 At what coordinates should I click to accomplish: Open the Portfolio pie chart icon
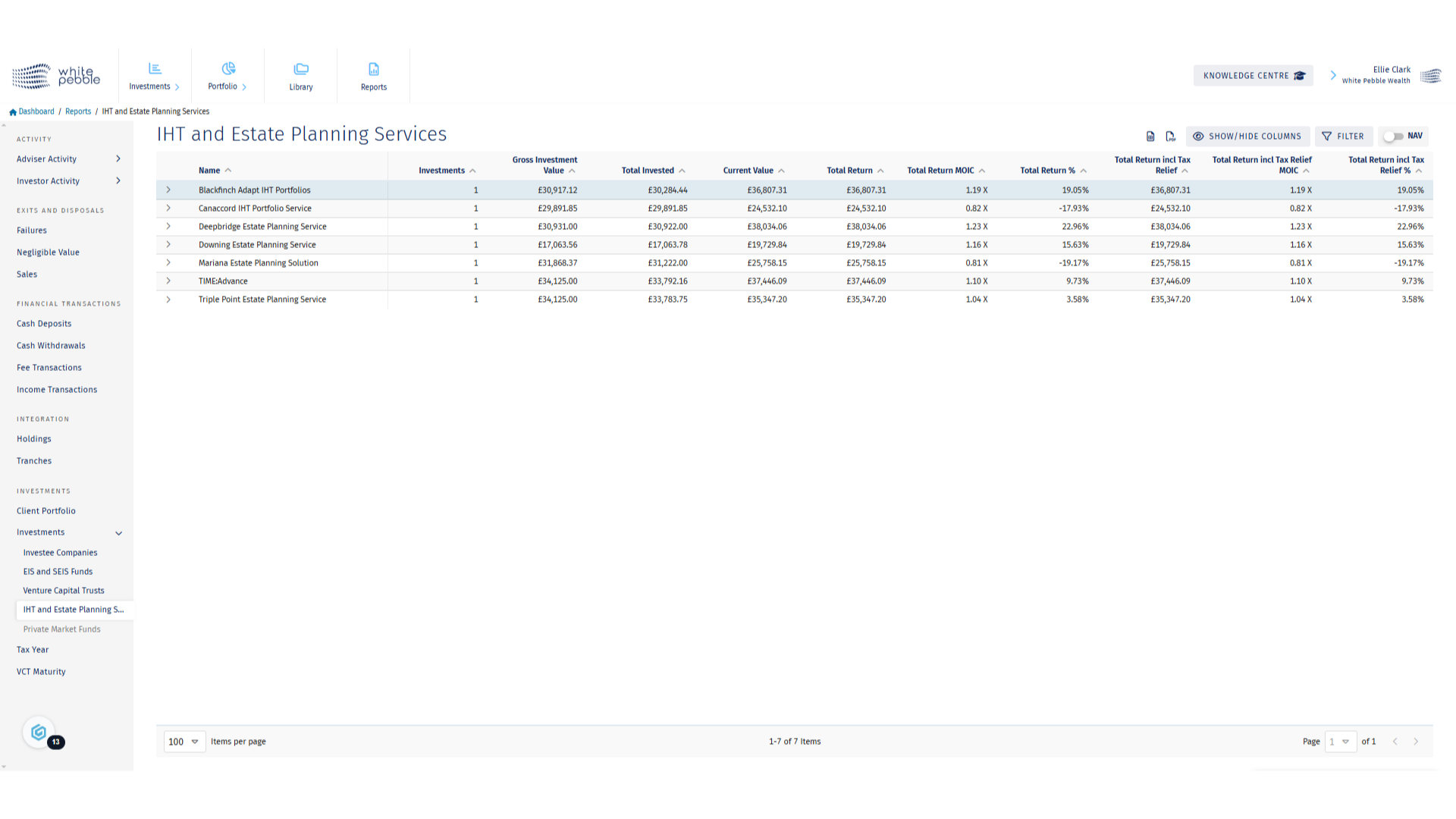point(228,69)
